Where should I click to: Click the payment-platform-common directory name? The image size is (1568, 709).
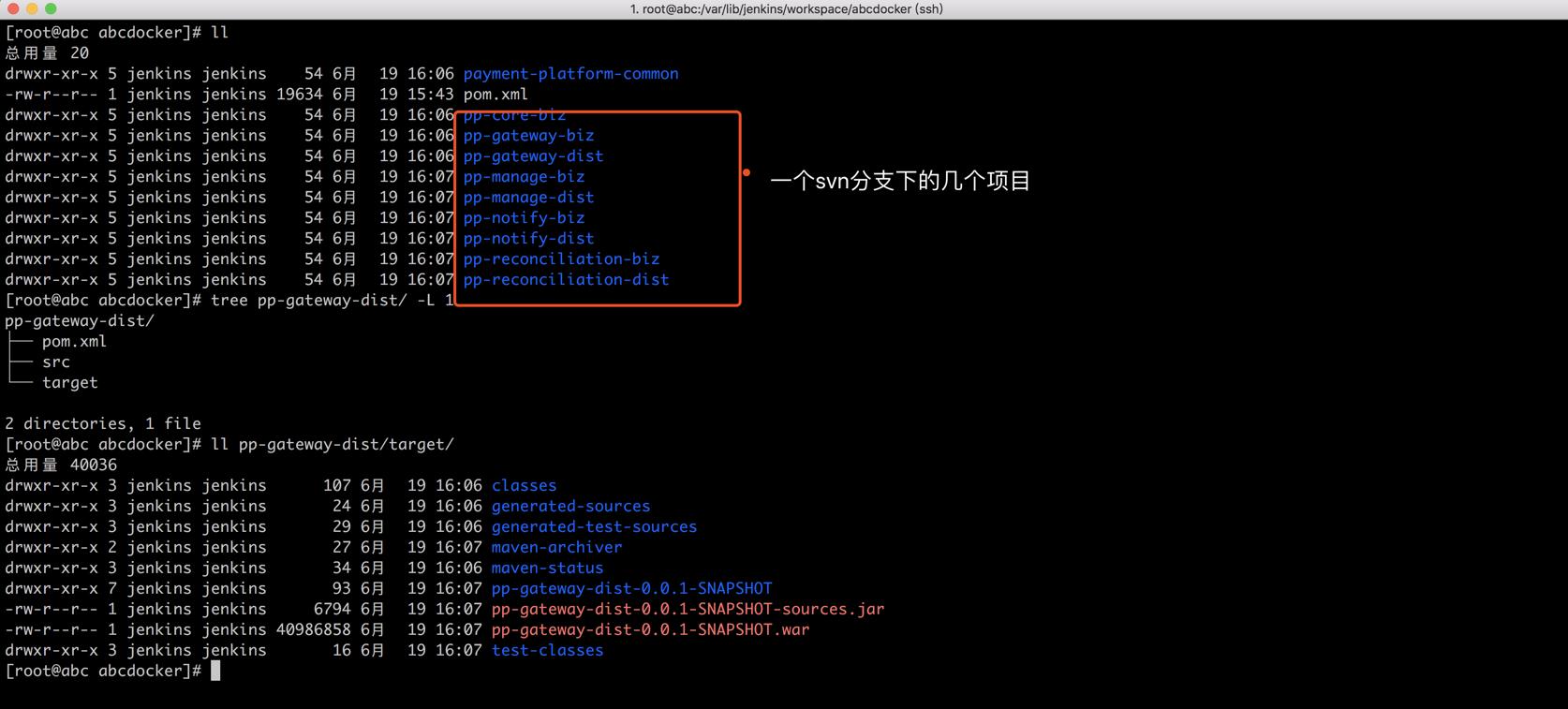click(570, 73)
